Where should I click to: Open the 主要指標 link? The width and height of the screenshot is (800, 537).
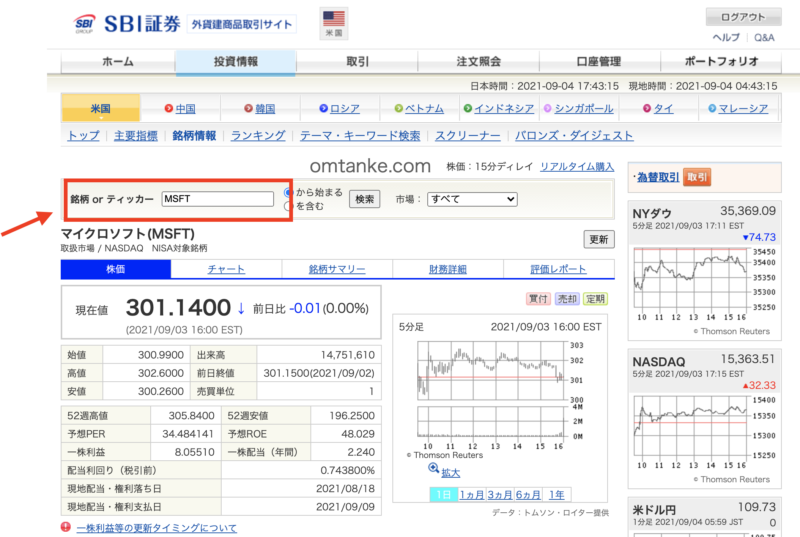(136, 136)
